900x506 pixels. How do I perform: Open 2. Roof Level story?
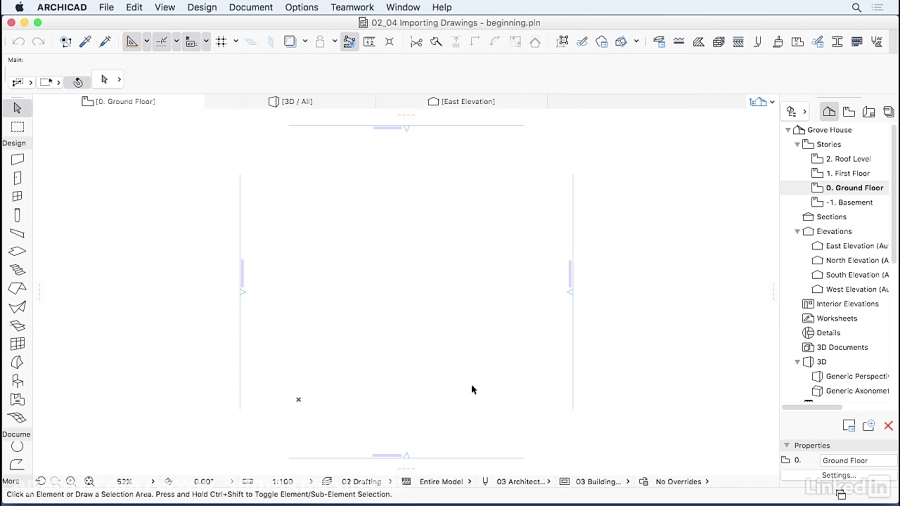pyautogui.click(x=848, y=159)
